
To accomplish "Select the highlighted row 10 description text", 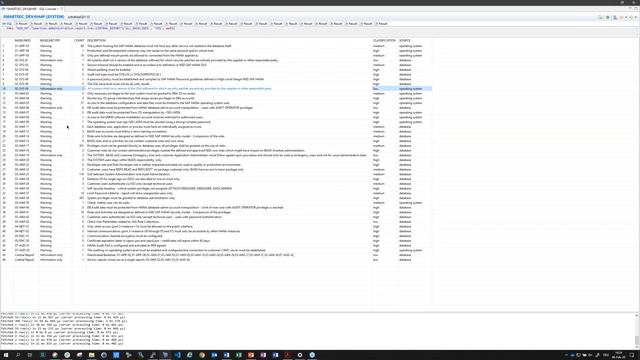I will 179,89.
